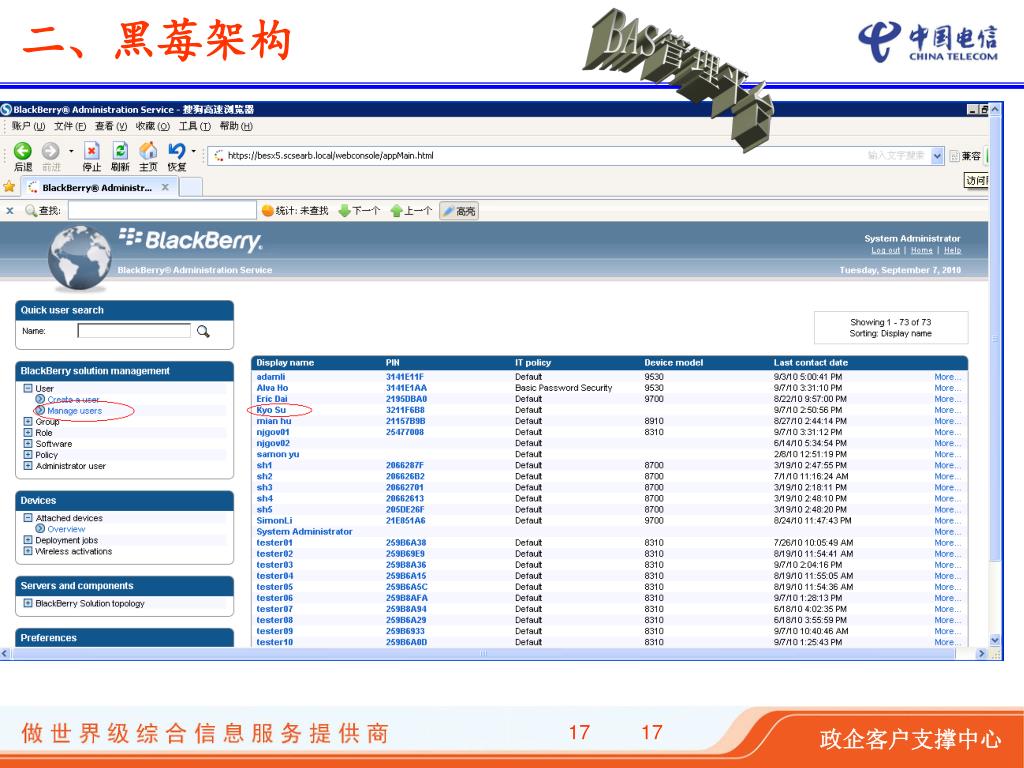Open user Alva Ho
This screenshot has width=1024, height=768.
pos(272,388)
